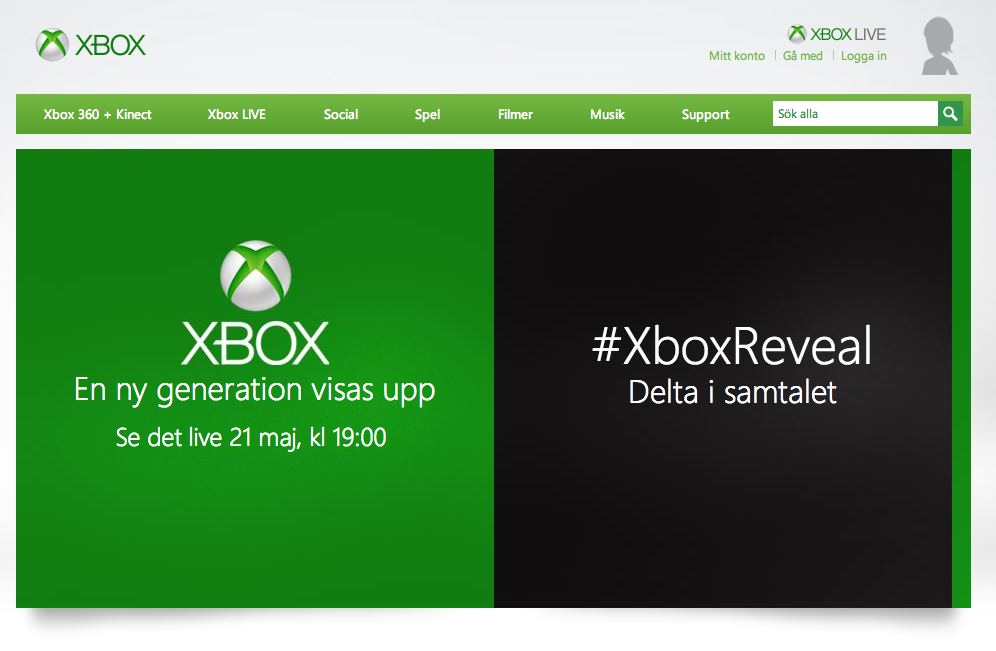Viewport: 996px width, 651px height.
Task: Click the text 'En ny generation visas upp'
Action: pyautogui.click(x=255, y=391)
